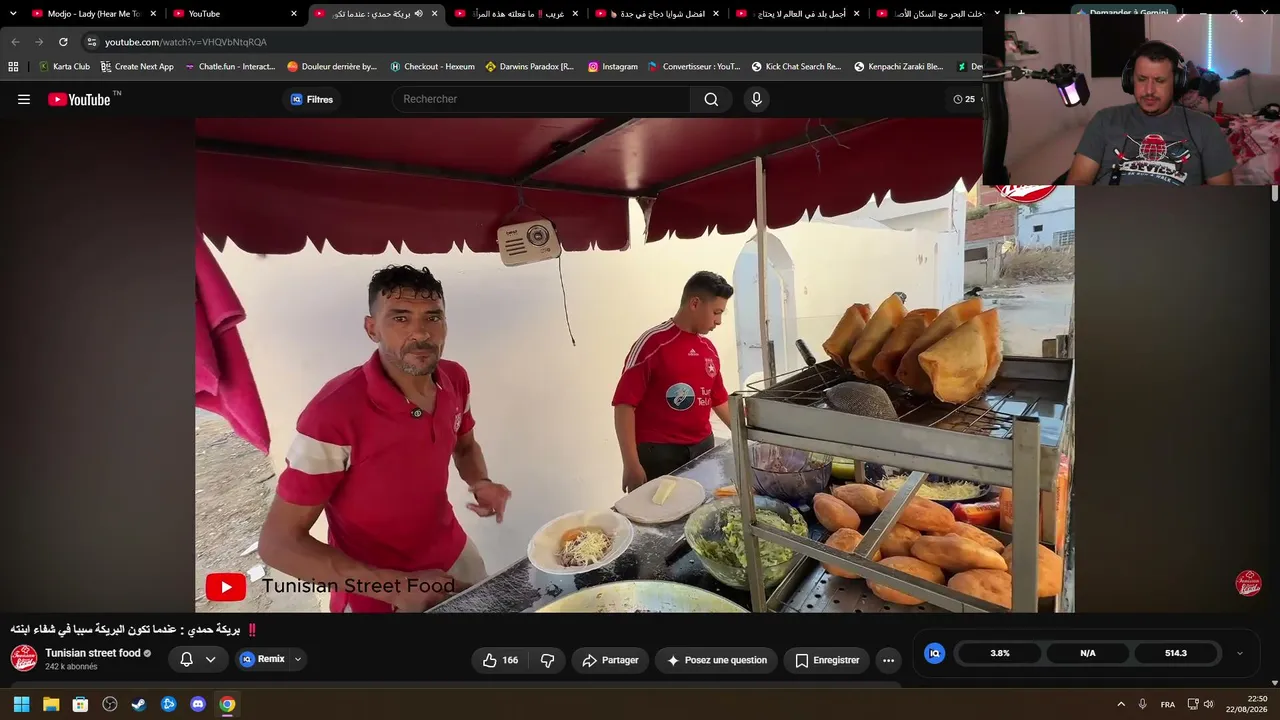The width and height of the screenshot is (1280, 720).
Task: Open the Kick Chat Search bookmark
Action: [796, 67]
